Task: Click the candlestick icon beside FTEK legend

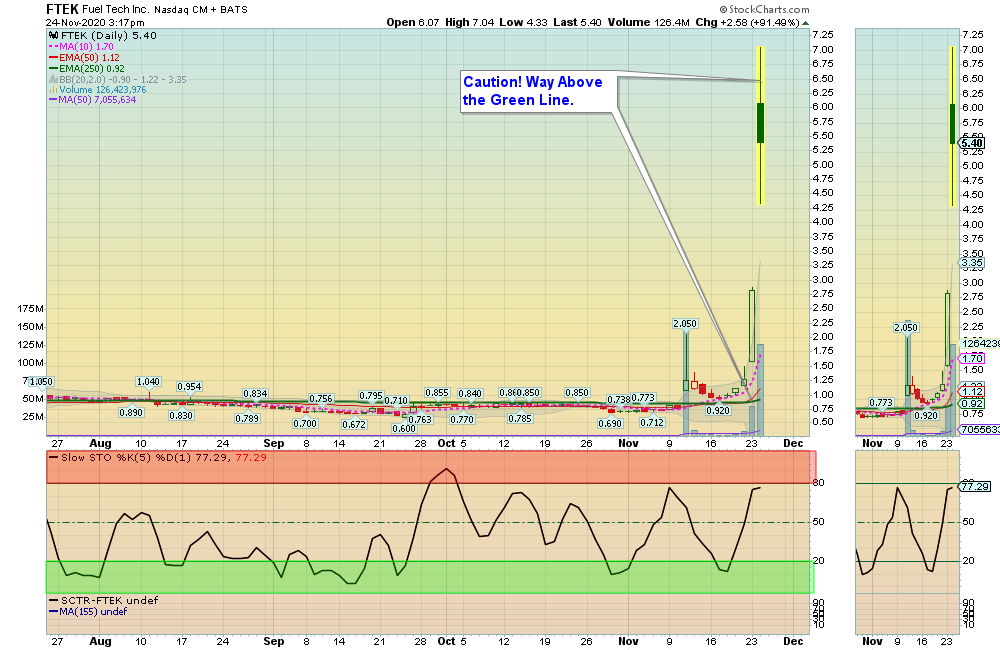Action: (54, 36)
